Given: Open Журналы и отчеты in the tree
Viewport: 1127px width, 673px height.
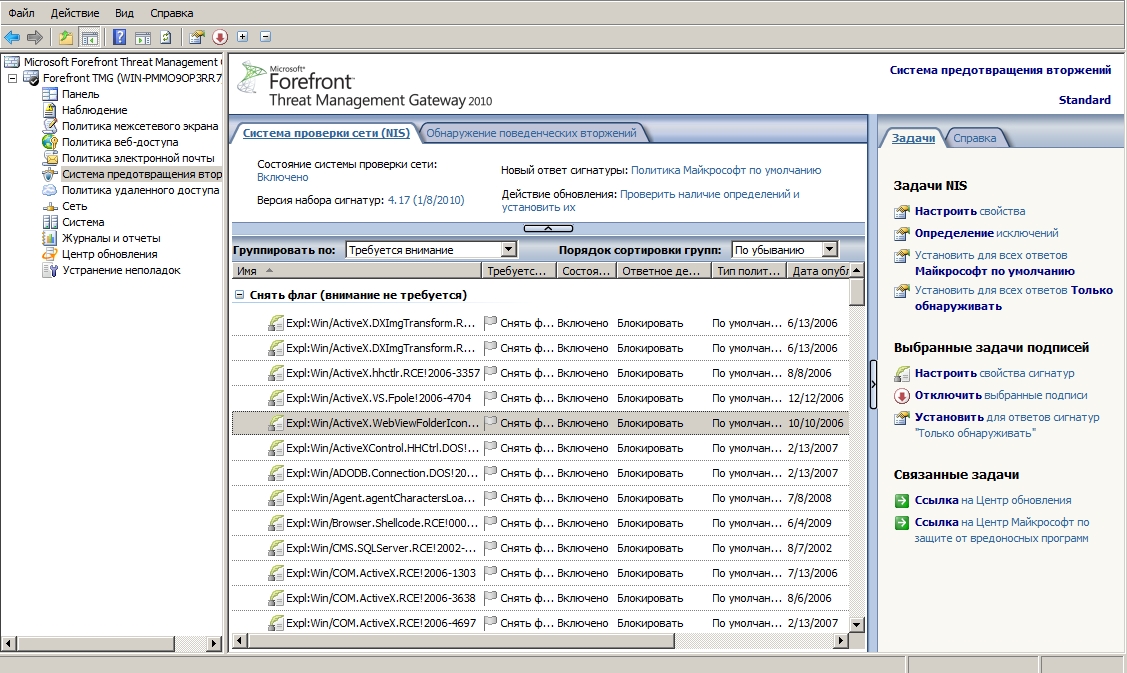Looking at the screenshot, I should [111, 238].
